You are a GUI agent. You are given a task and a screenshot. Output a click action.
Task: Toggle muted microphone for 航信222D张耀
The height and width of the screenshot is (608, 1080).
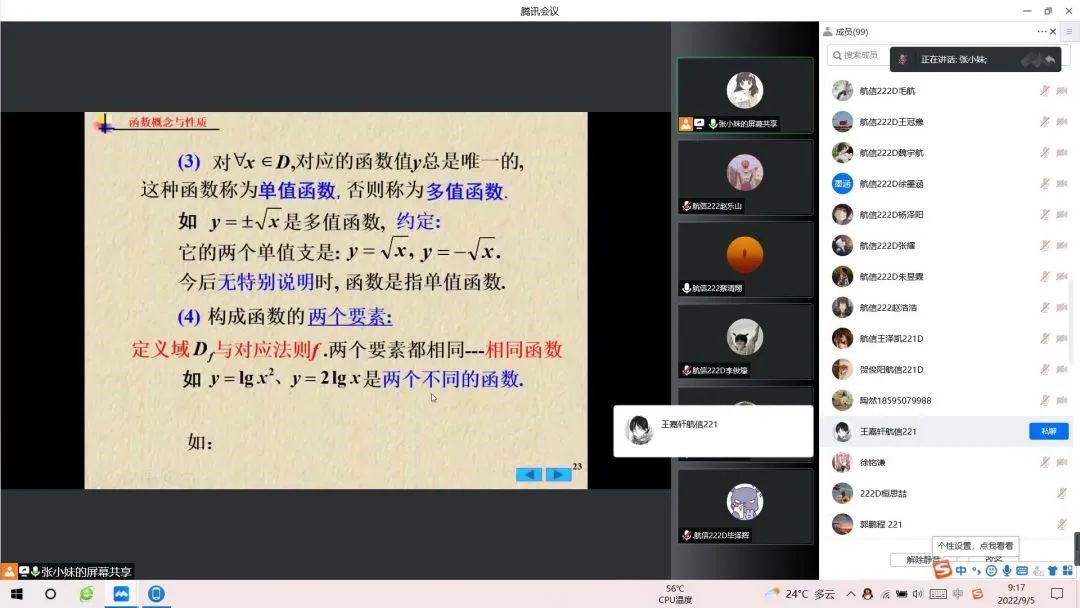pyautogui.click(x=1045, y=246)
